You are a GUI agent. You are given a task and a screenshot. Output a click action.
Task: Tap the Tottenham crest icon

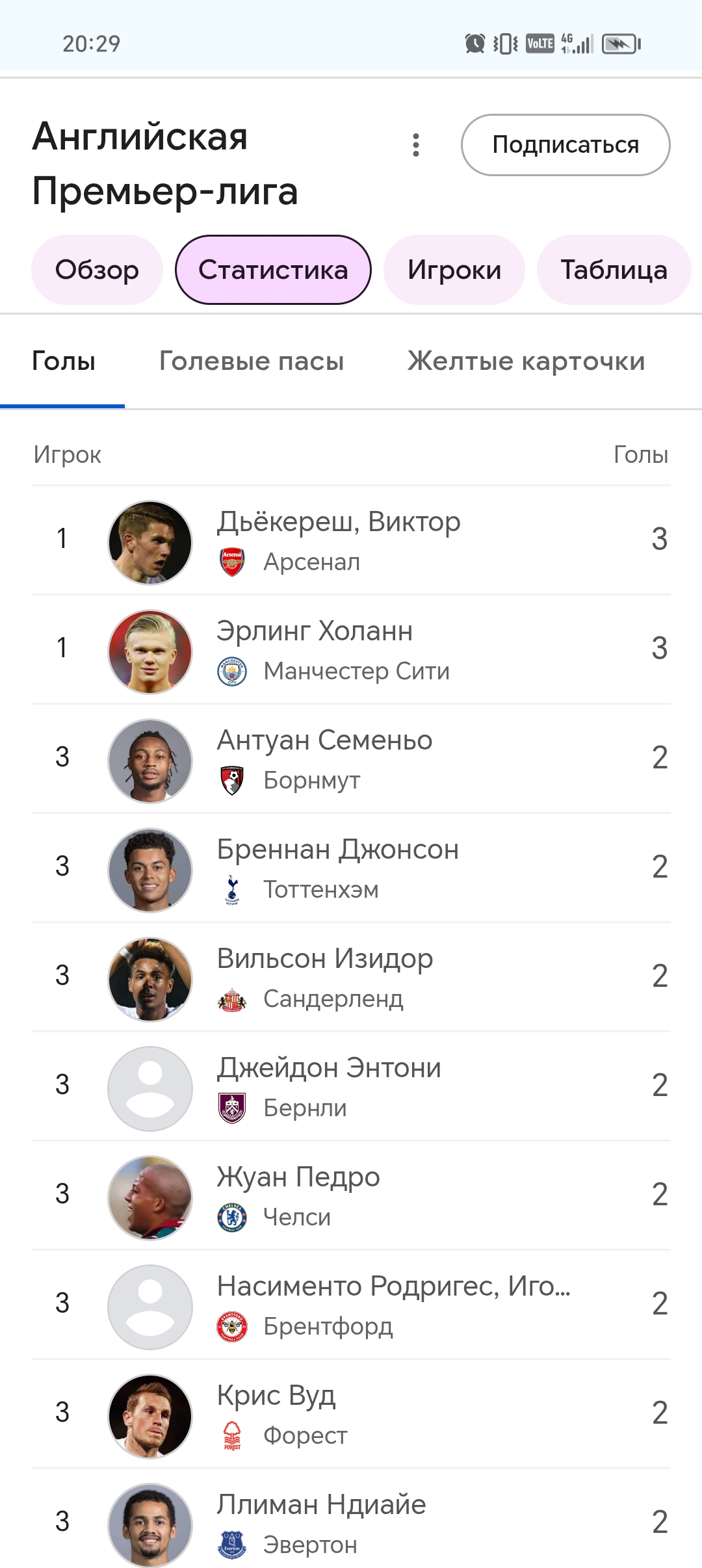point(232,890)
